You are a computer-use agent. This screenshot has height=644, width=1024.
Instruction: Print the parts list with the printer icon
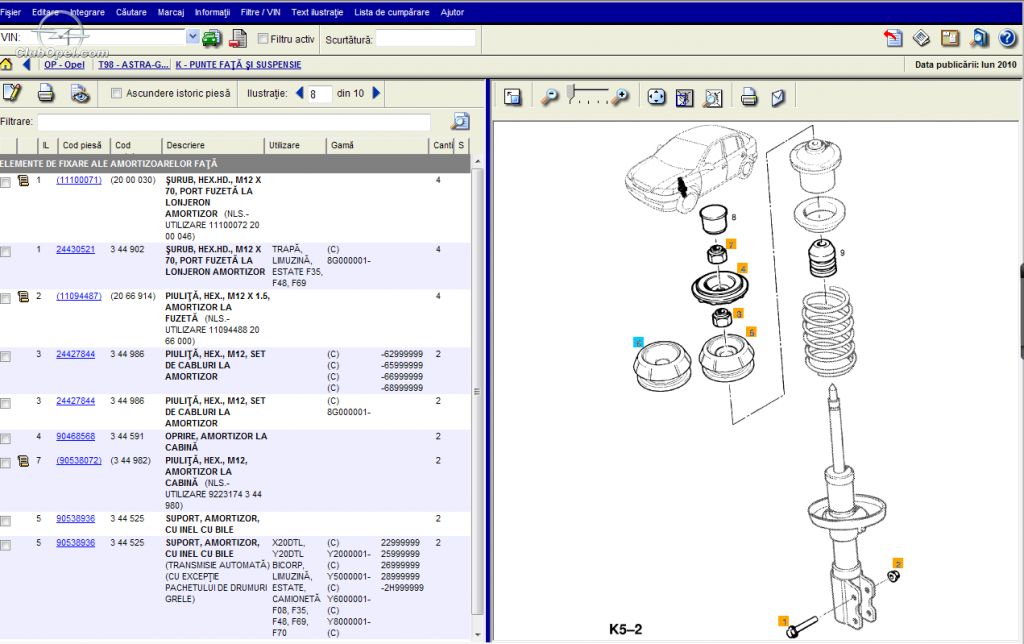pyautogui.click(x=46, y=93)
